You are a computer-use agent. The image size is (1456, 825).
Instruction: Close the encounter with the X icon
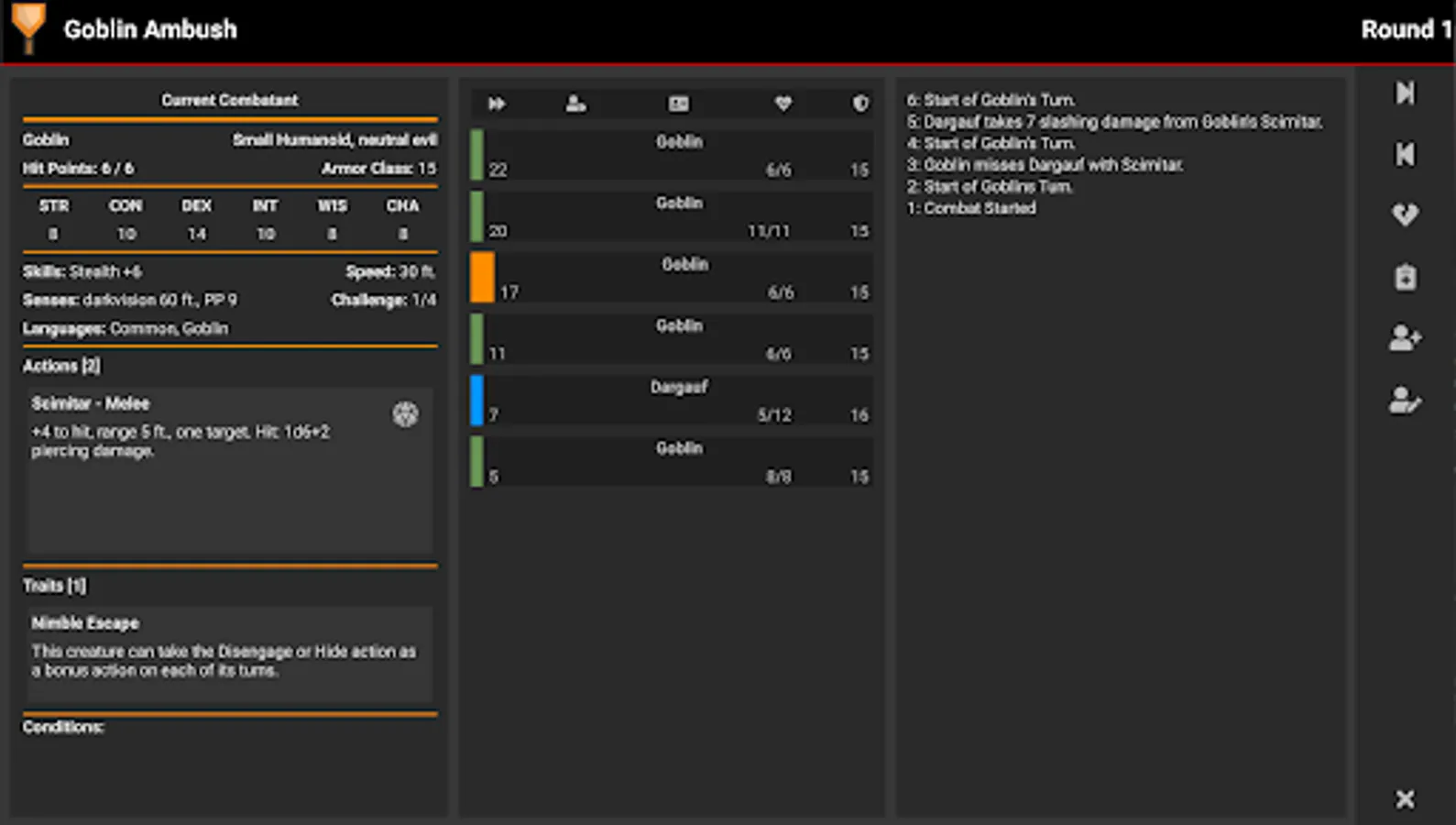pos(1405,799)
